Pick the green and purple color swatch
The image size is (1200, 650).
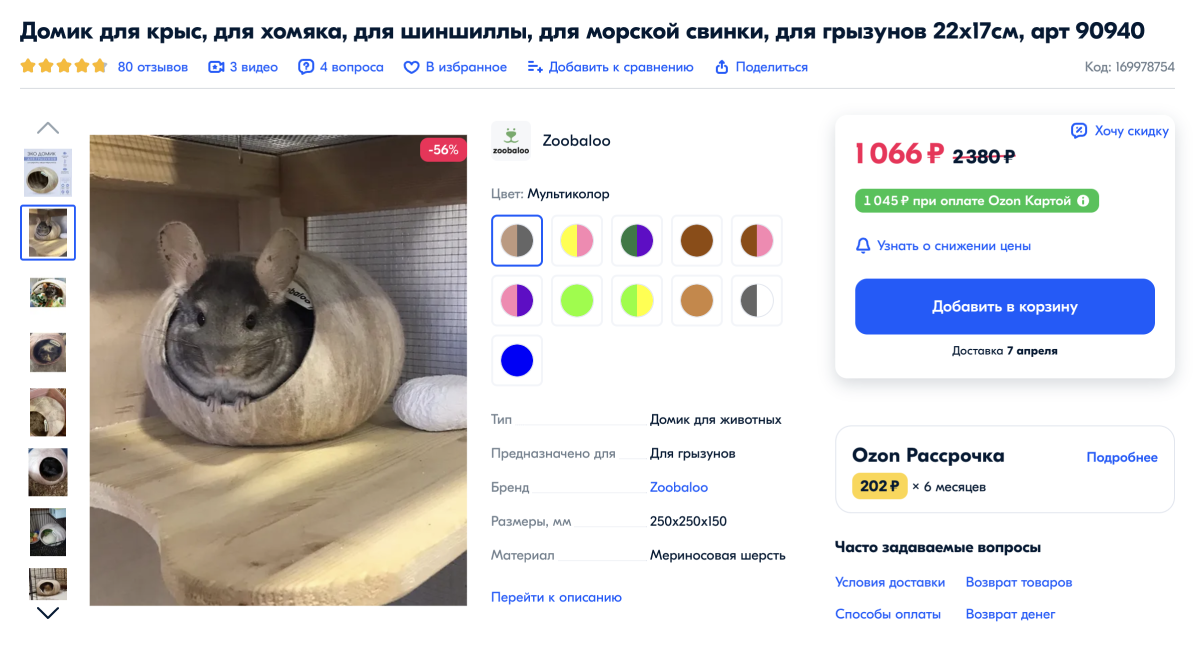(637, 241)
